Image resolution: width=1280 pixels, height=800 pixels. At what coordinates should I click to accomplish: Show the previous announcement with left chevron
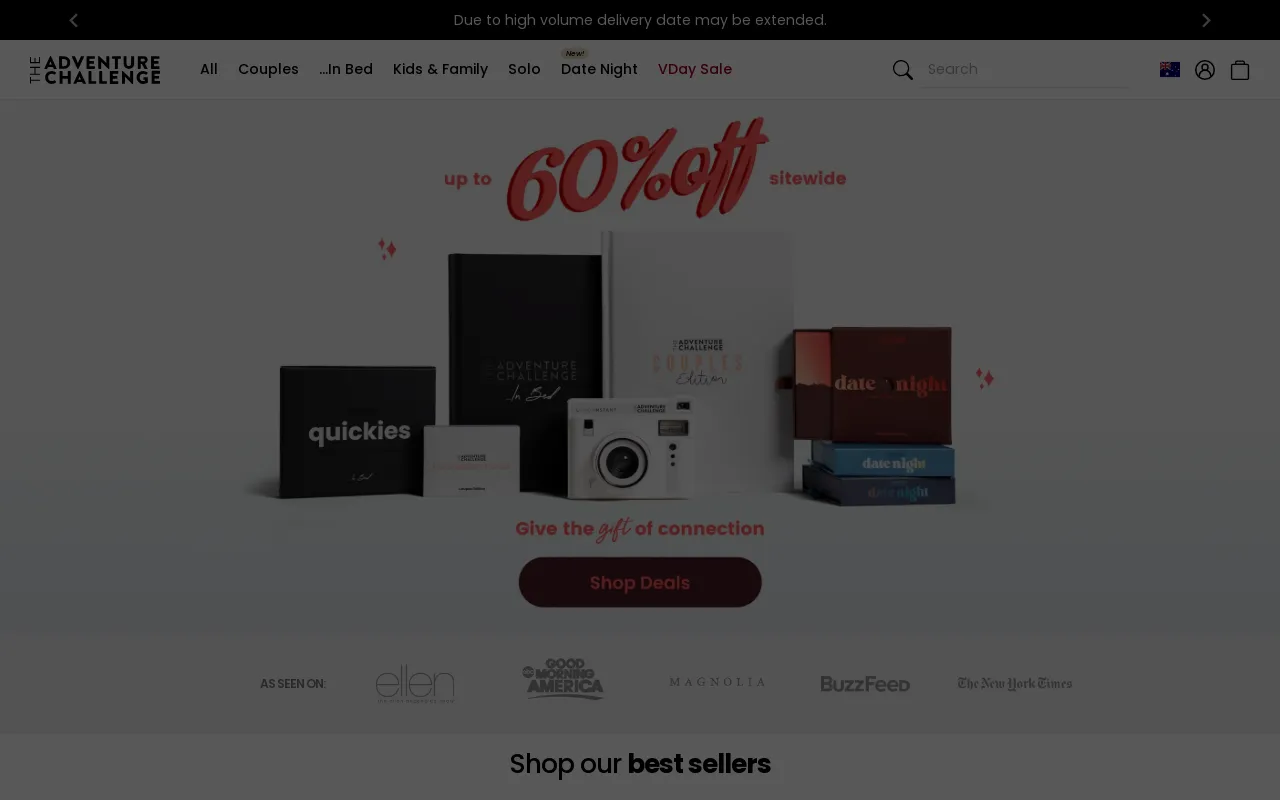coord(73,20)
